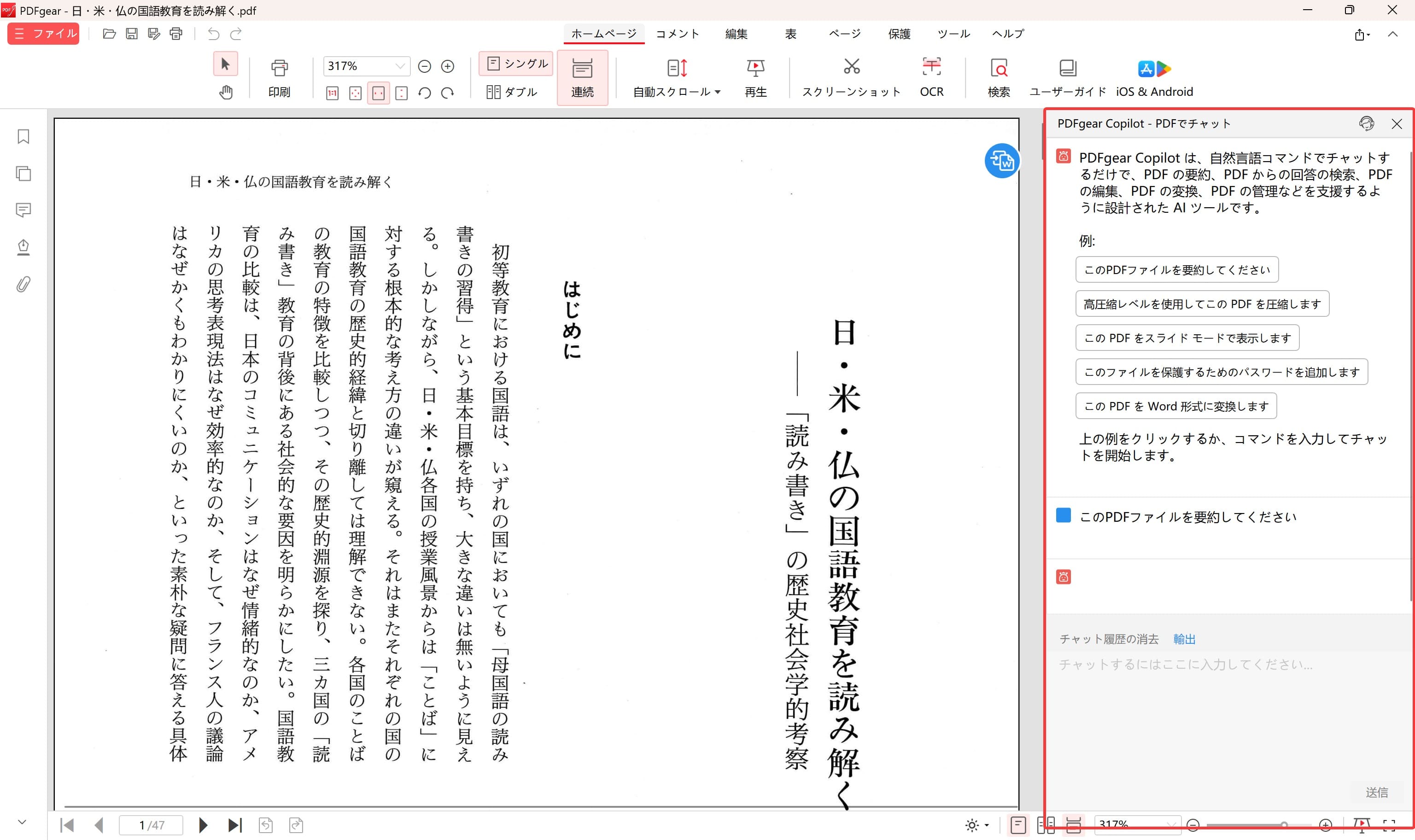Click the このPDFファイルを要約してください suggestion
This screenshot has width=1415, height=840.
pos(1177,269)
